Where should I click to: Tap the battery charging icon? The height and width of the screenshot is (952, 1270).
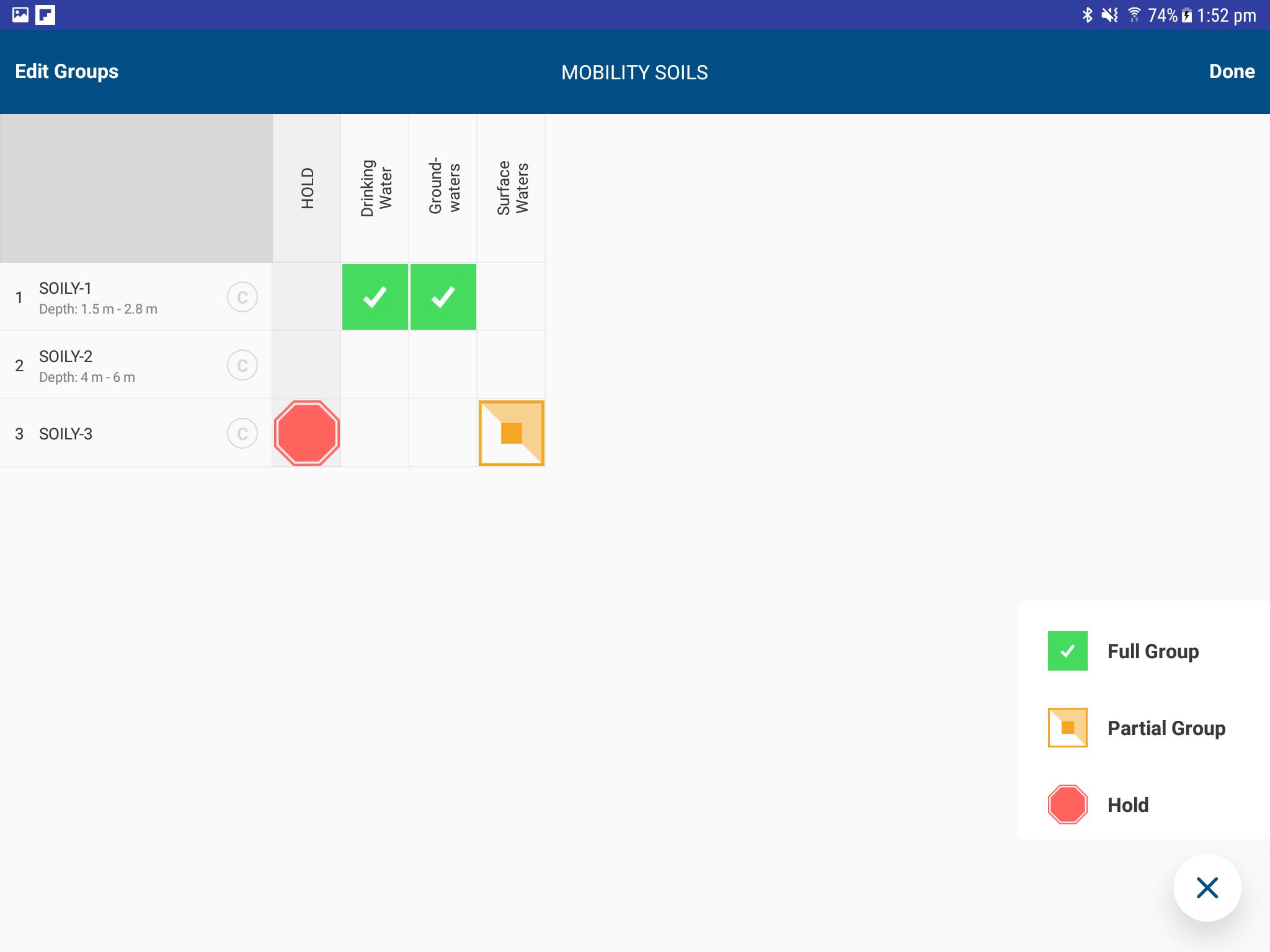coord(1186,15)
